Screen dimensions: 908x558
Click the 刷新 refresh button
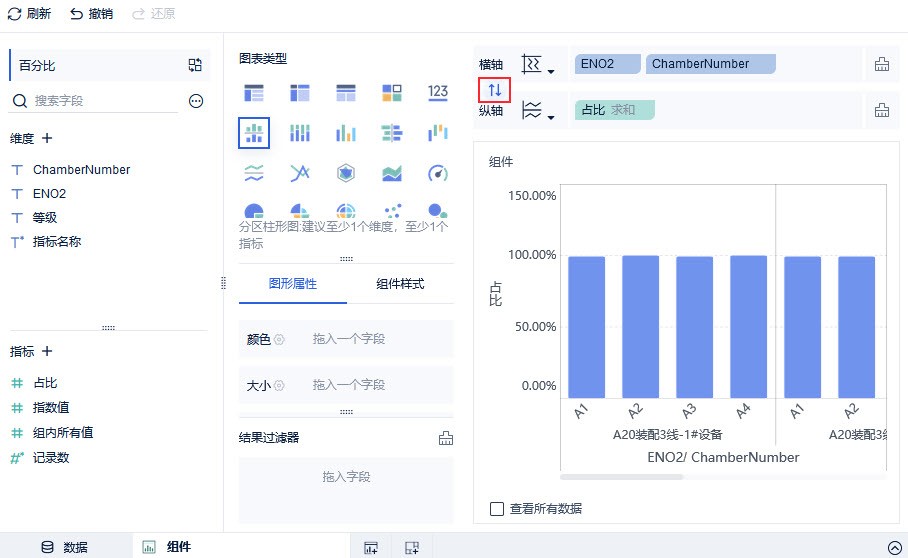(29, 14)
